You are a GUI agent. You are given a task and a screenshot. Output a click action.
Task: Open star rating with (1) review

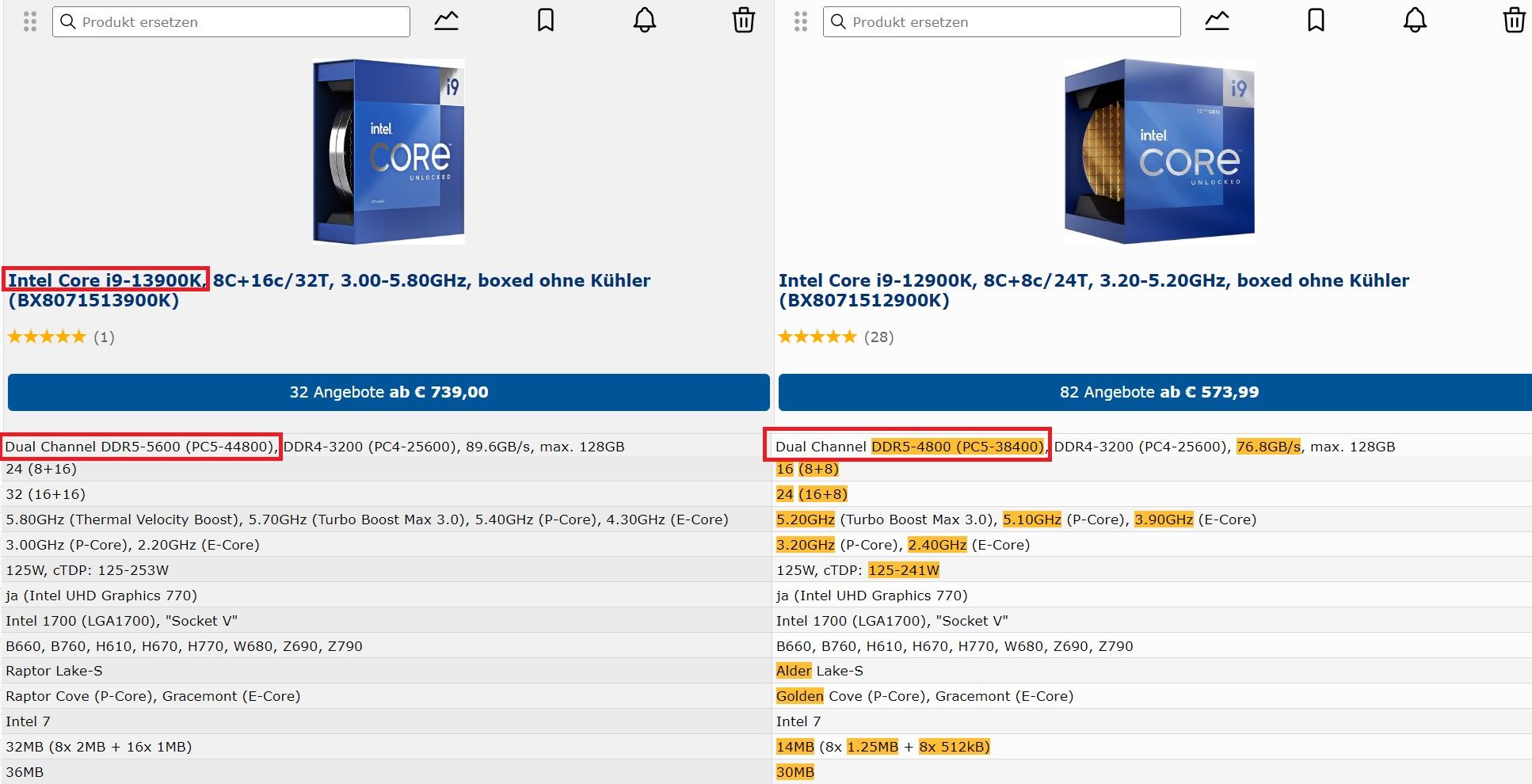coord(61,337)
